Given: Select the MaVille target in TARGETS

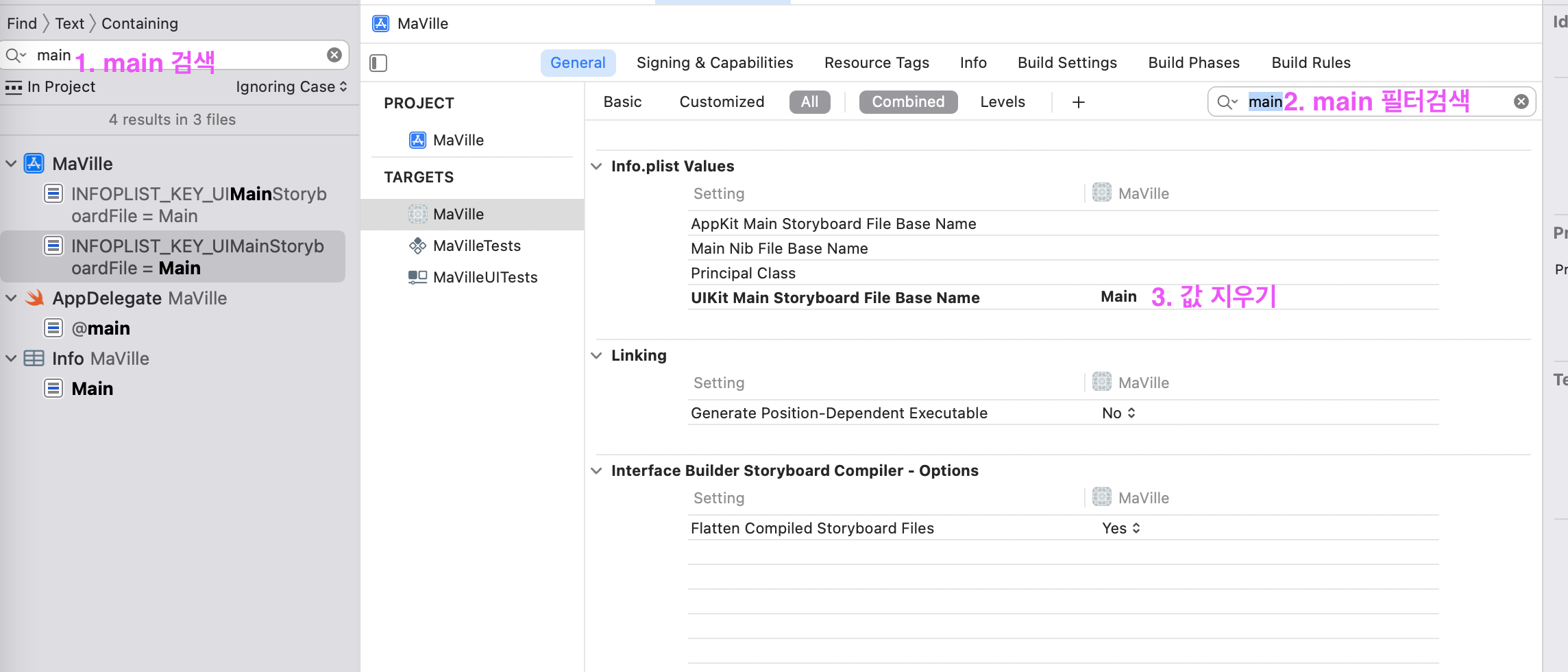Looking at the screenshot, I should pyautogui.click(x=472, y=214).
